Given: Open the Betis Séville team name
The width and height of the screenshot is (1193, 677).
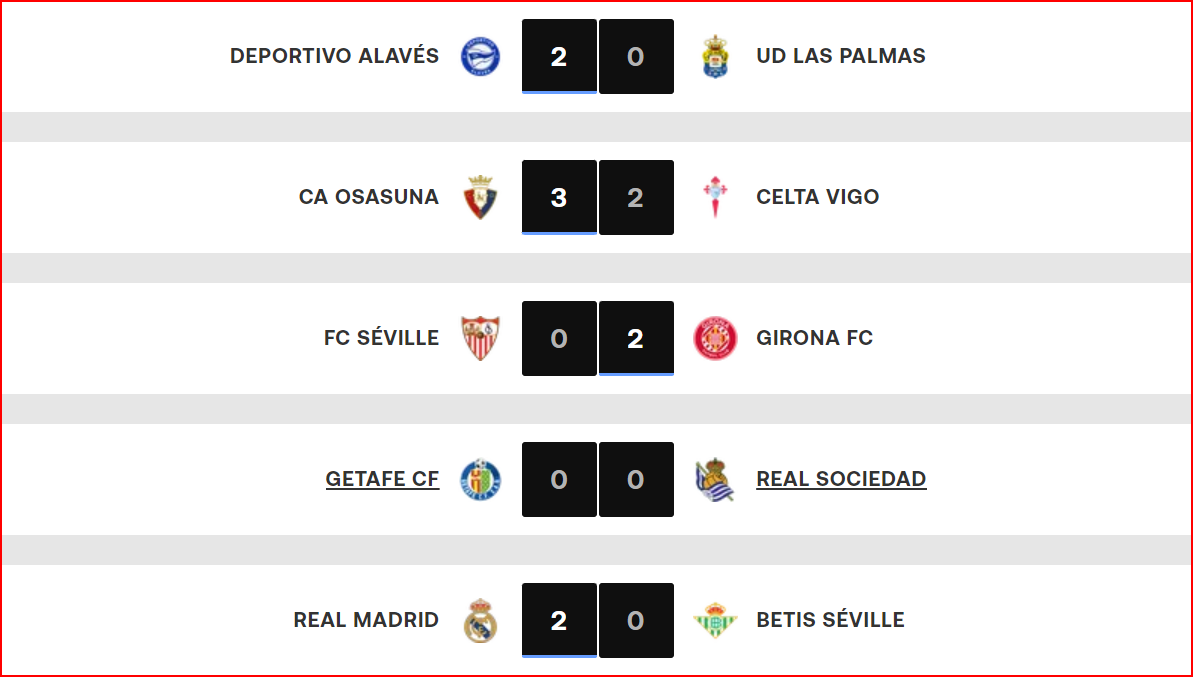Looking at the screenshot, I should (831, 620).
